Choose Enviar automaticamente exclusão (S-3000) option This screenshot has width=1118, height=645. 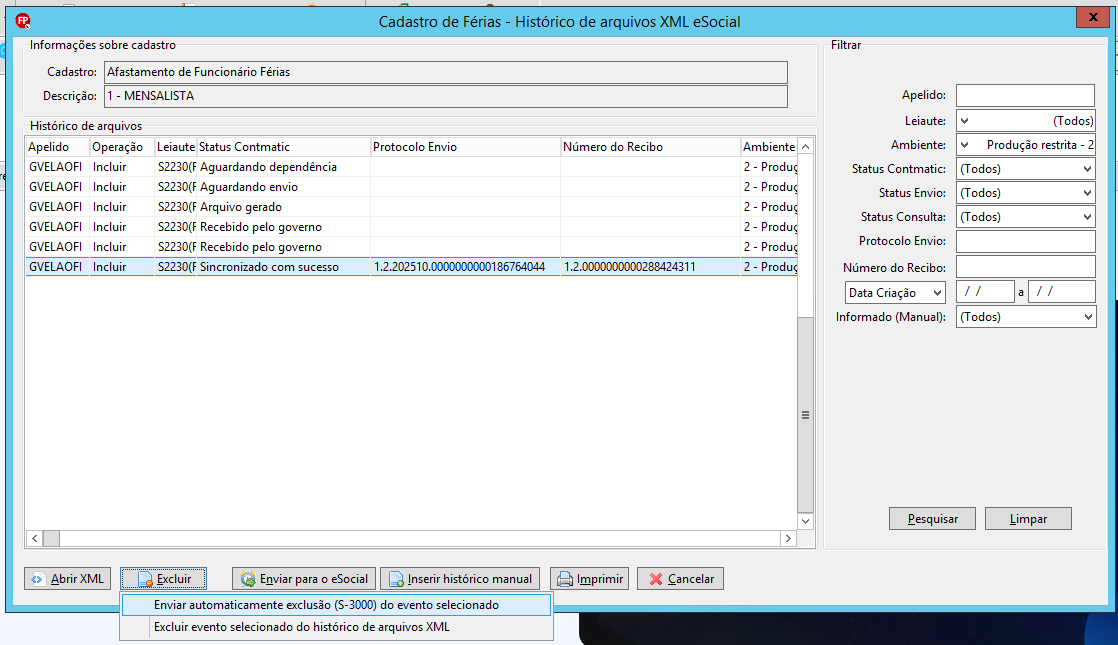pyautogui.click(x=337, y=605)
